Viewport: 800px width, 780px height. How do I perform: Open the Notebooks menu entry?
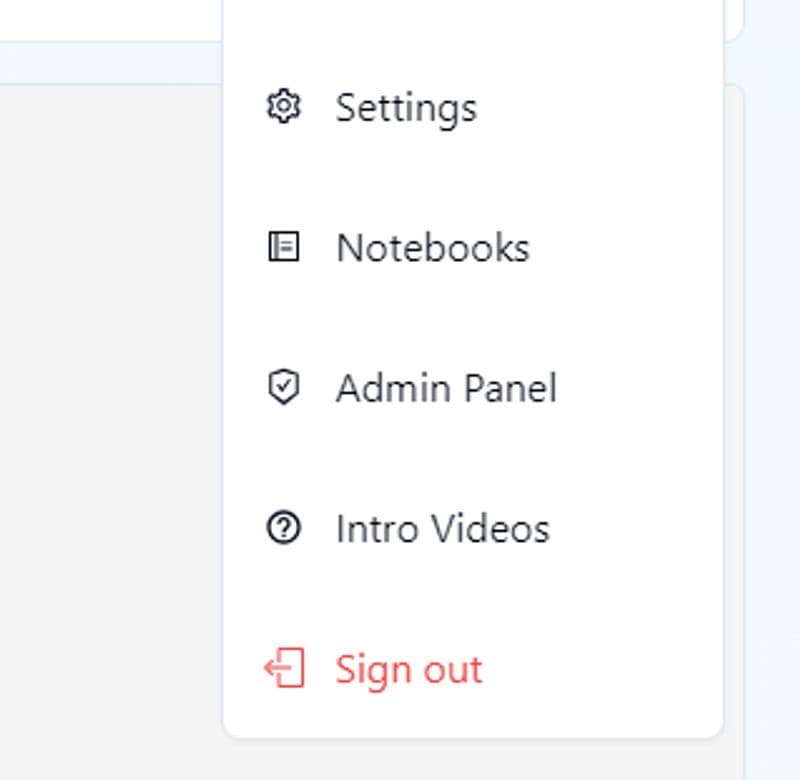point(432,247)
